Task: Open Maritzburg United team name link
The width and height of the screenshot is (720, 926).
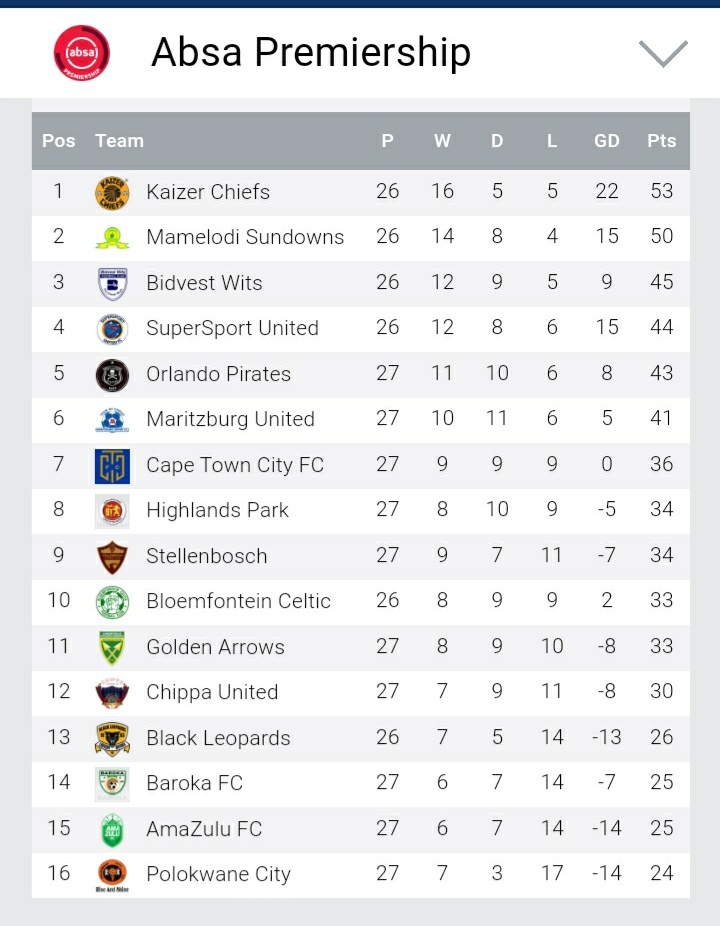Action: coord(230,419)
